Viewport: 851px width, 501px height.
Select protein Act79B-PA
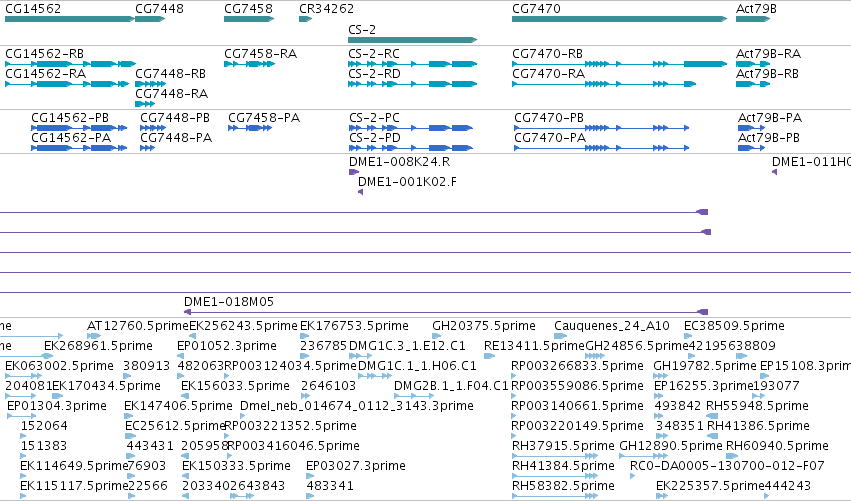coord(752,128)
